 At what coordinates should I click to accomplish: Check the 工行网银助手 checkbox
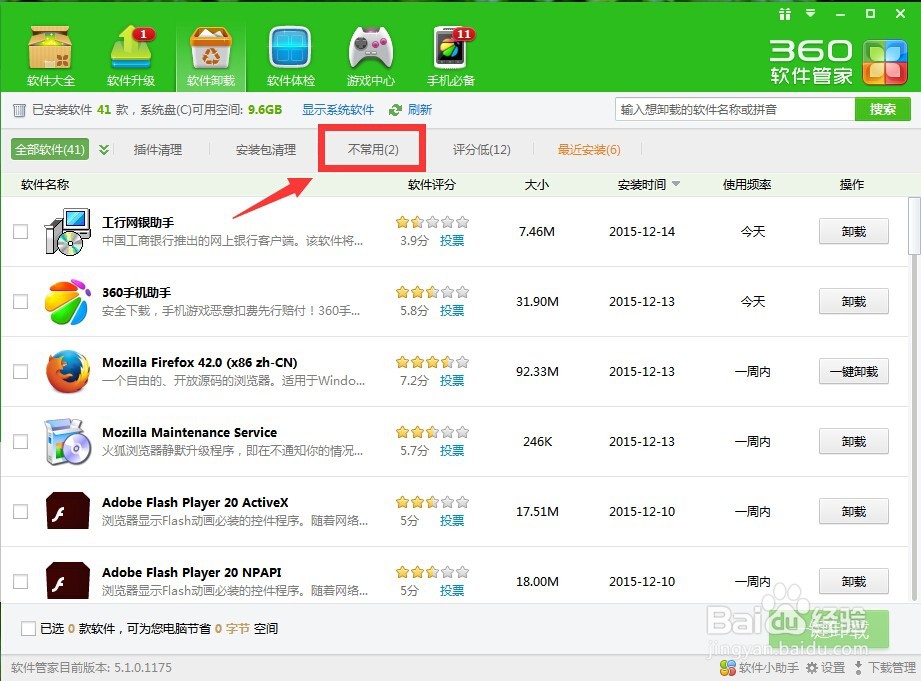point(21,232)
